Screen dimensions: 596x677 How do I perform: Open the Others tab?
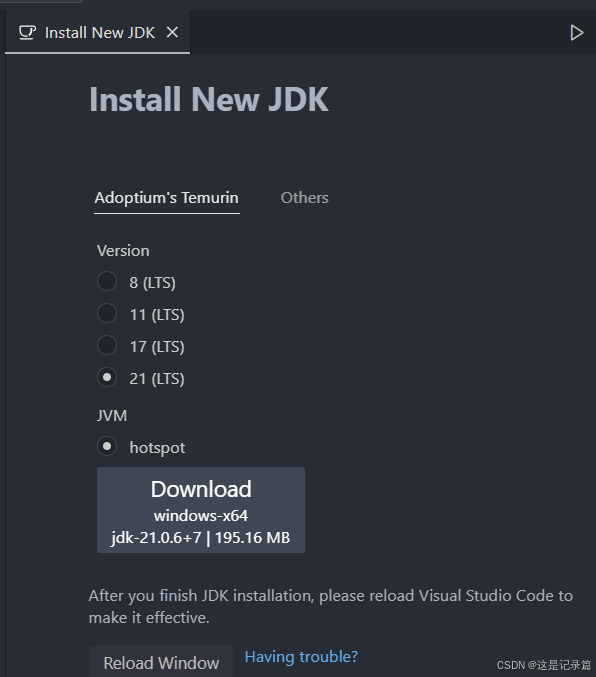point(304,198)
